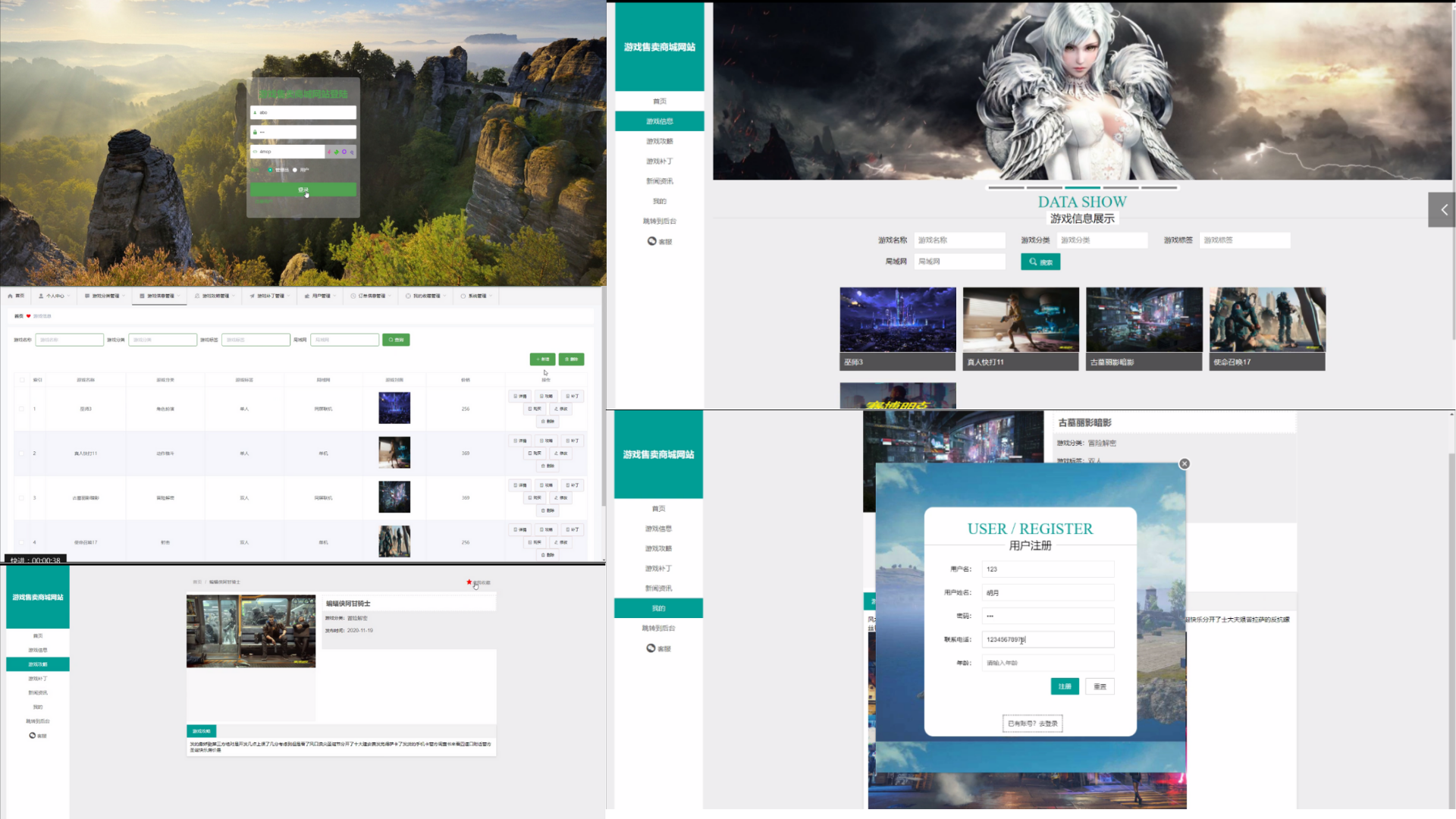The image size is (1456, 819).
Task: Open the 巫师3 cover thumbnail in admin table
Action: pyautogui.click(x=394, y=408)
